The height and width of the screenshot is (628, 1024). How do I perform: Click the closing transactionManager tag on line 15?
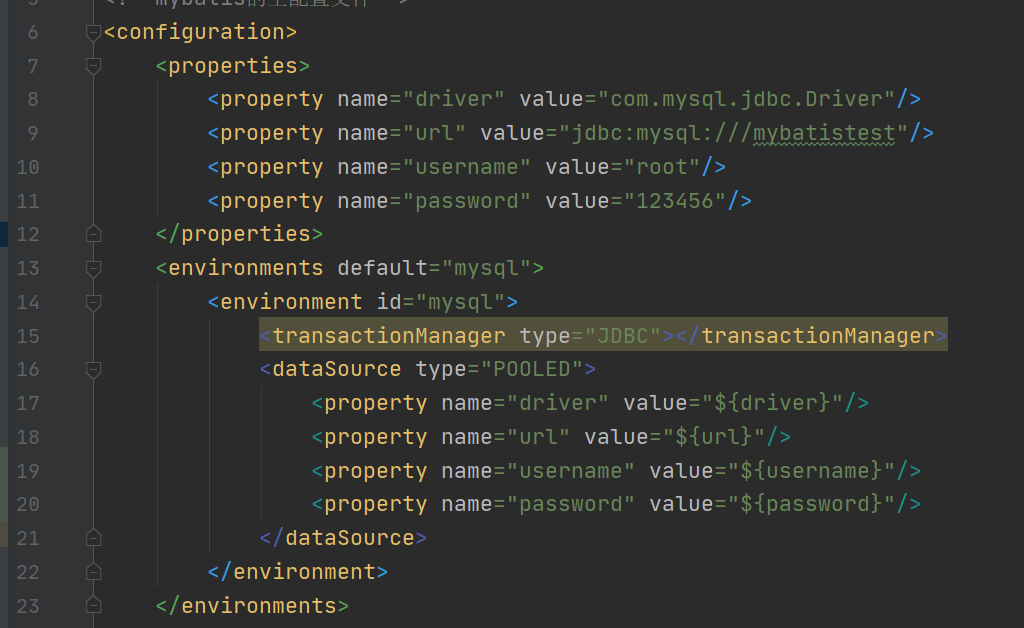click(x=811, y=336)
